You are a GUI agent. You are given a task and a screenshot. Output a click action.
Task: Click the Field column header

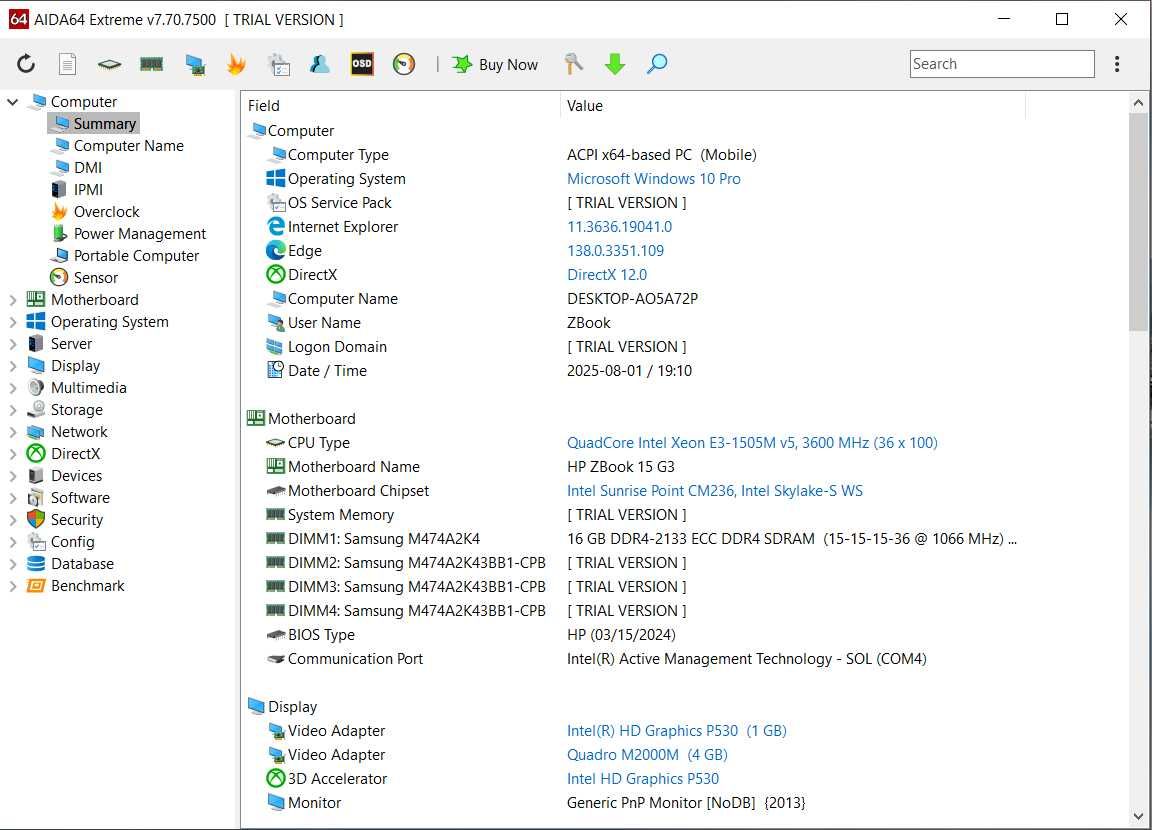pyautogui.click(x=400, y=106)
